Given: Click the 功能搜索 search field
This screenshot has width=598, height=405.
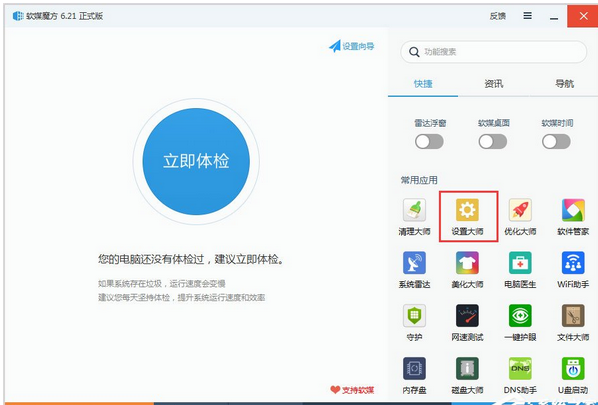Looking at the screenshot, I should 494,52.
